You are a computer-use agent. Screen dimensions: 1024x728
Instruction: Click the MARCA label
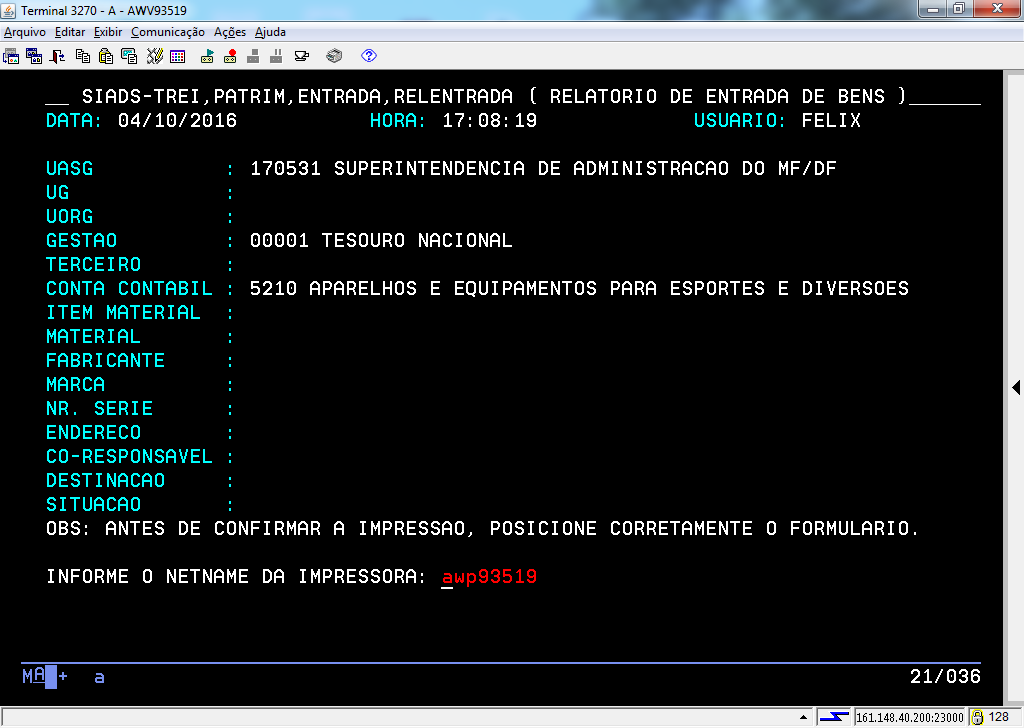tap(75, 385)
